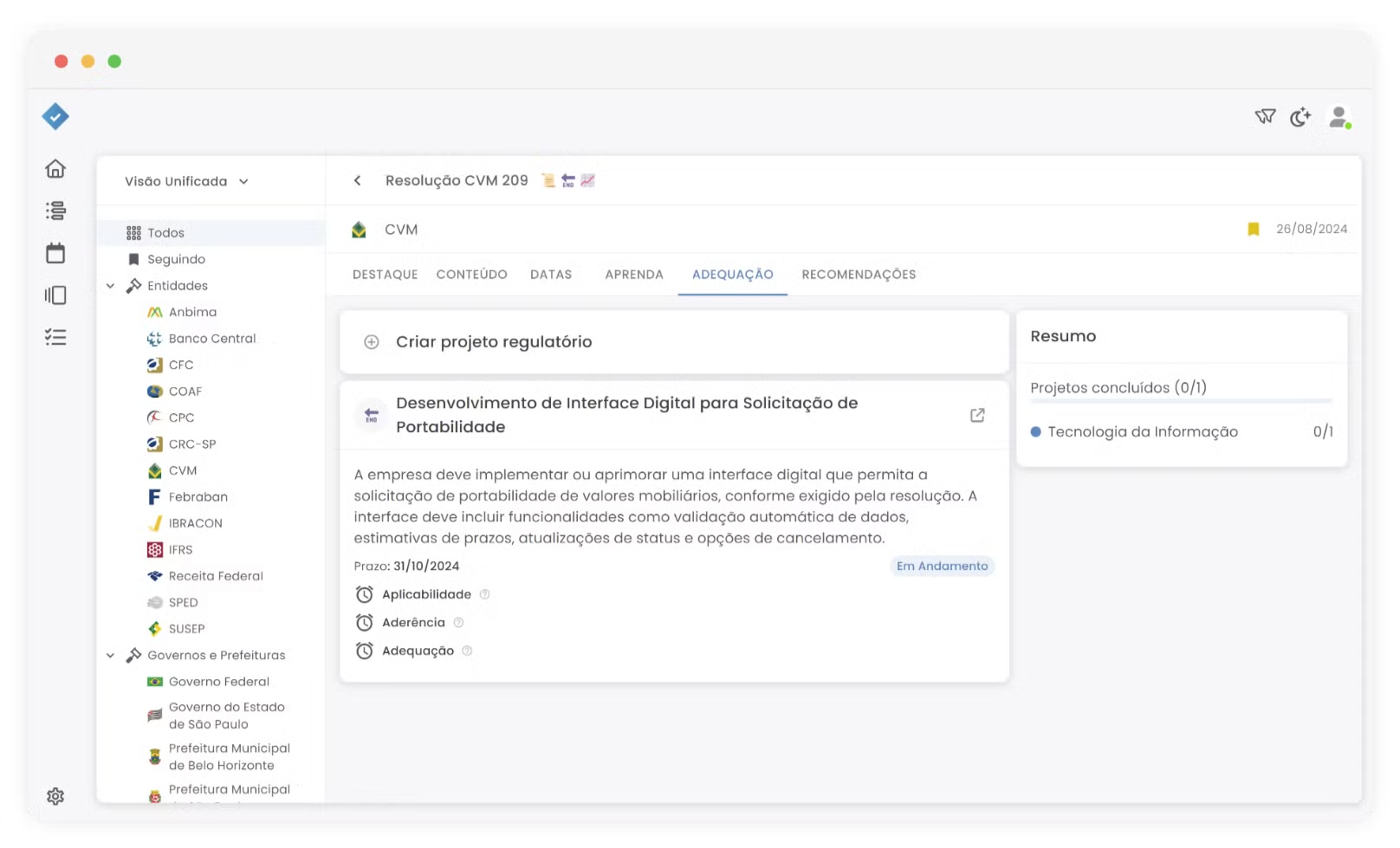Select Receita Federal entity
Screen dimensions: 1400x848
pyautogui.click(x=216, y=576)
